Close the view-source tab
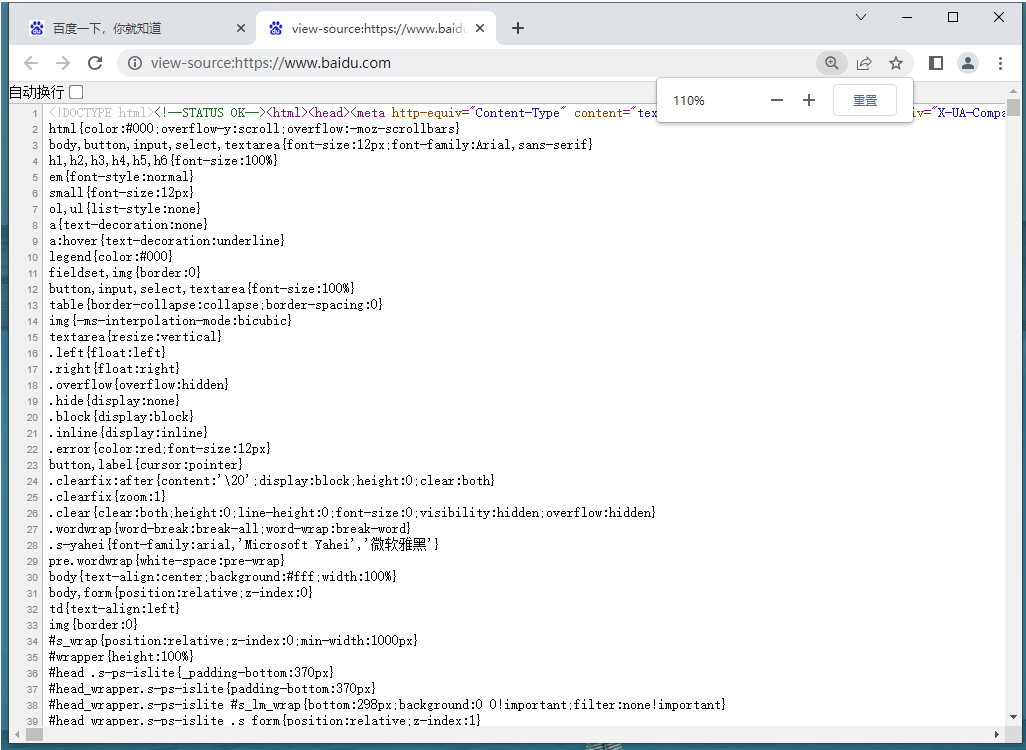This screenshot has height=750, width=1026. (x=480, y=28)
